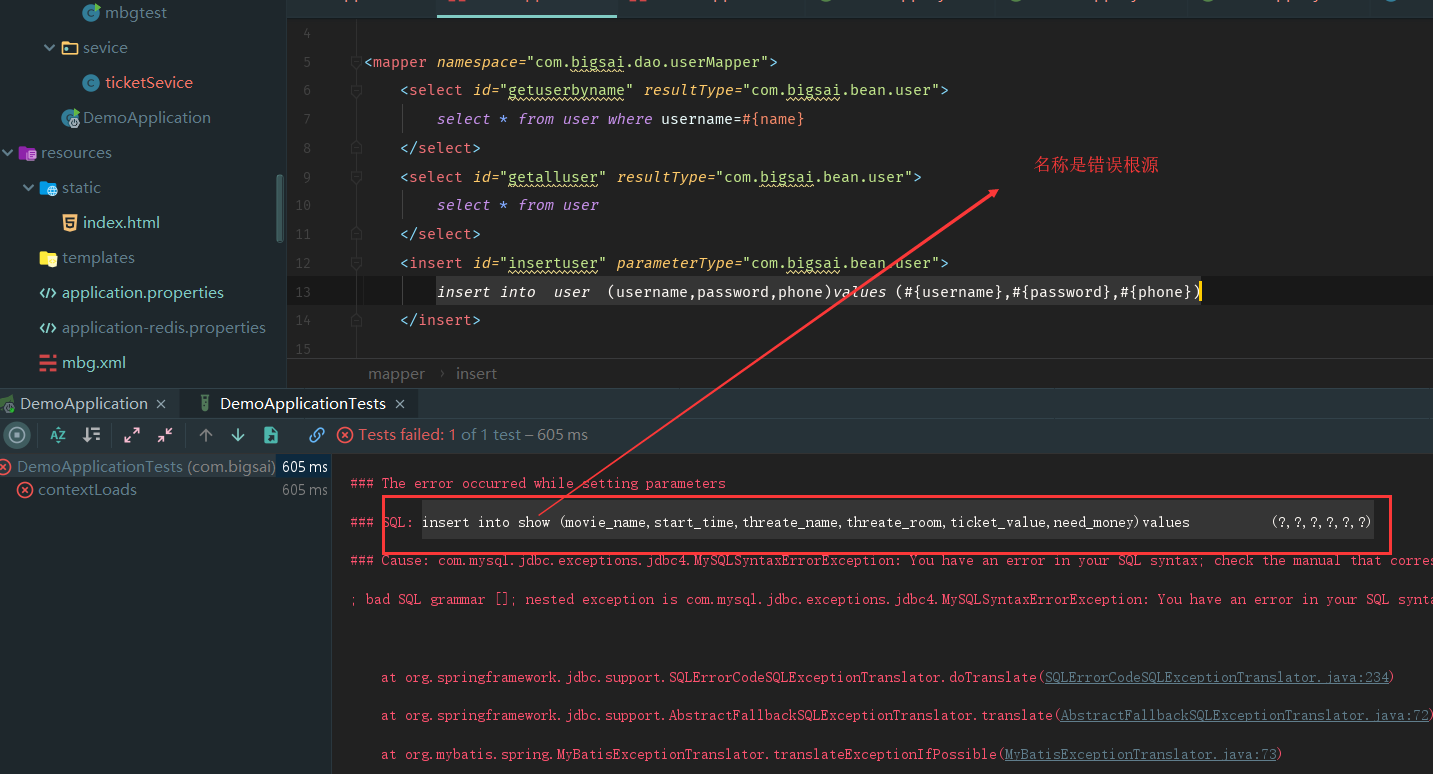Click the mbg.xml file icon

[48, 363]
